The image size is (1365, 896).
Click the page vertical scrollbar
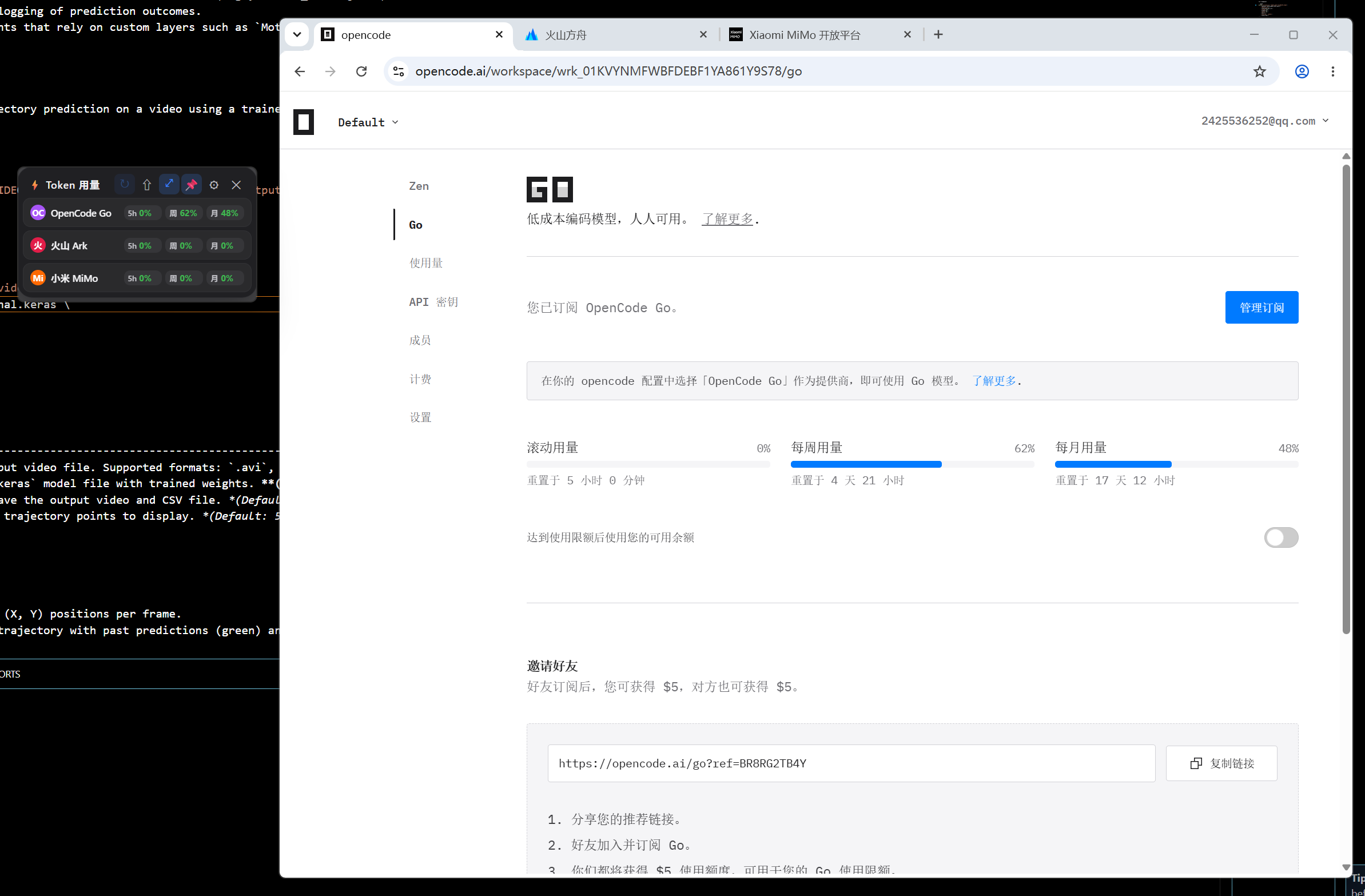[1346, 399]
